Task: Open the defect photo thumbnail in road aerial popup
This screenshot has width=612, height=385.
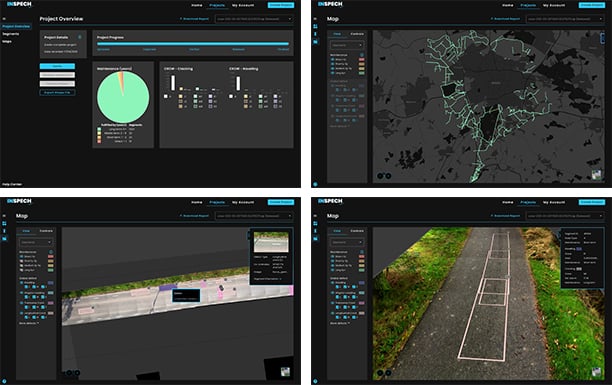Action: coord(271,242)
